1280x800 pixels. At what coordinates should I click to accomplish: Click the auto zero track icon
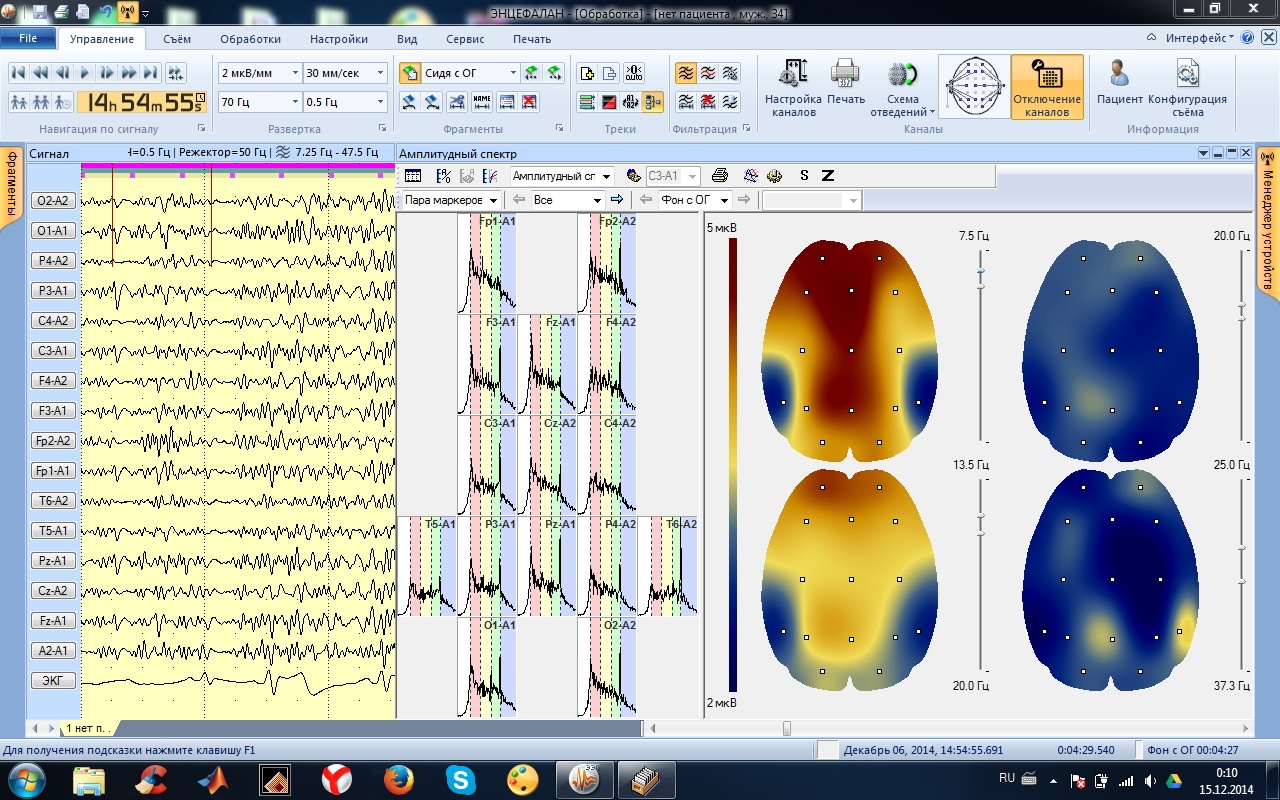coord(632,73)
